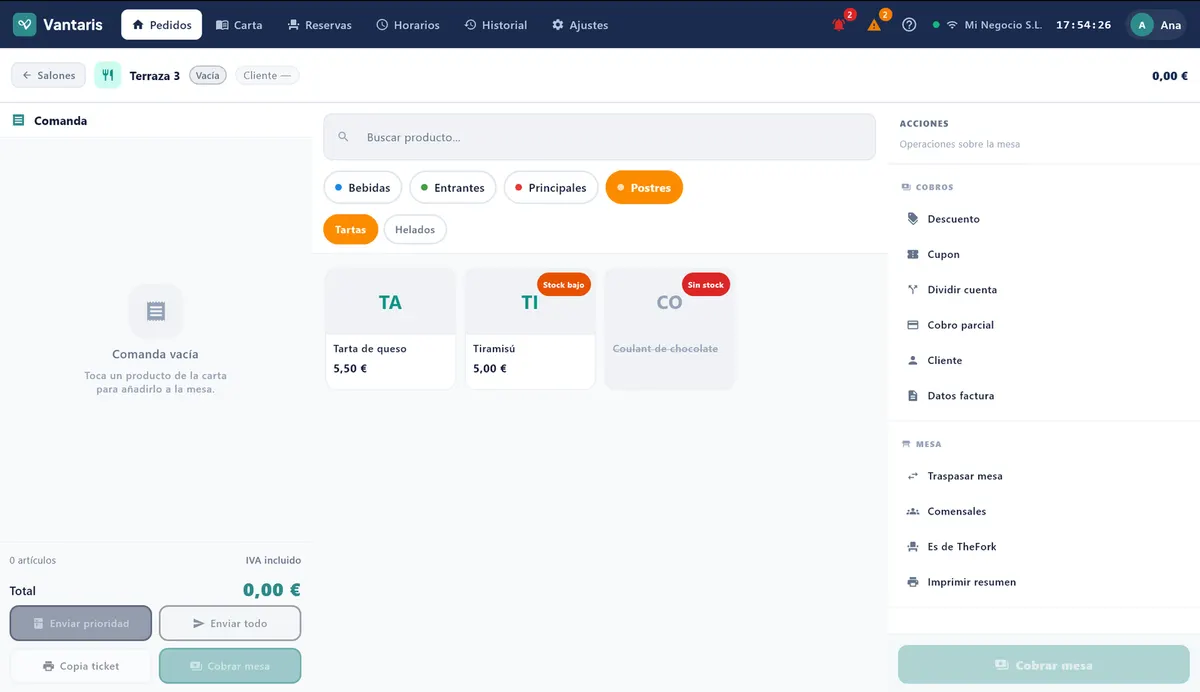Toggle Es de TheFork option
Image resolution: width=1200 pixels, height=692 pixels.
pyautogui.click(x=1044, y=547)
